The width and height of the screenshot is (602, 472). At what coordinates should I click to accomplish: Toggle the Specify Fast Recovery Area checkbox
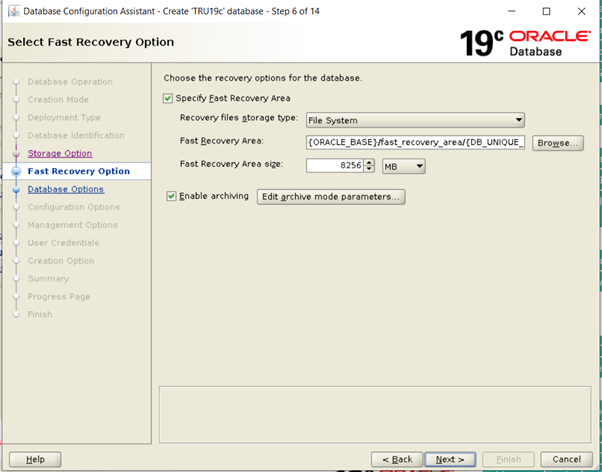pyautogui.click(x=167, y=98)
